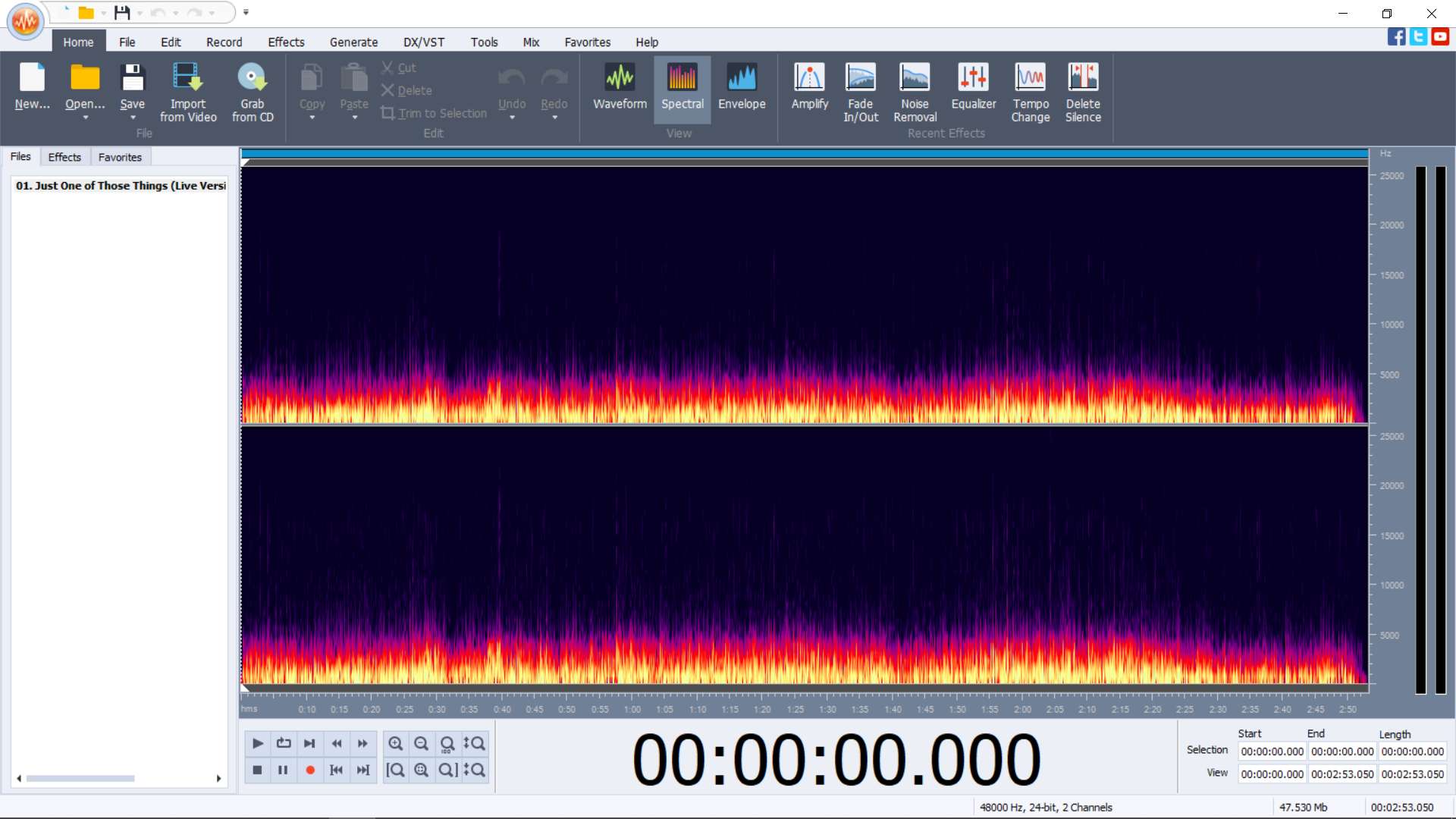Click the fast forward button

tap(362, 743)
